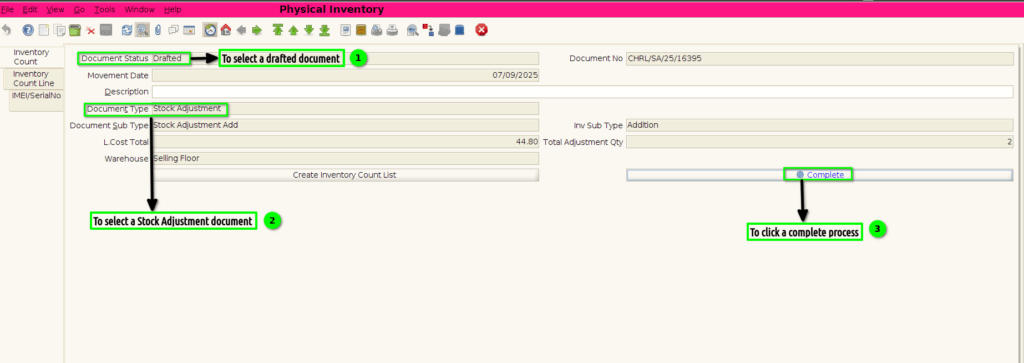This screenshot has width=1024, height=363.
Task: Open Archived documents brown icon
Action: pos(361,30)
